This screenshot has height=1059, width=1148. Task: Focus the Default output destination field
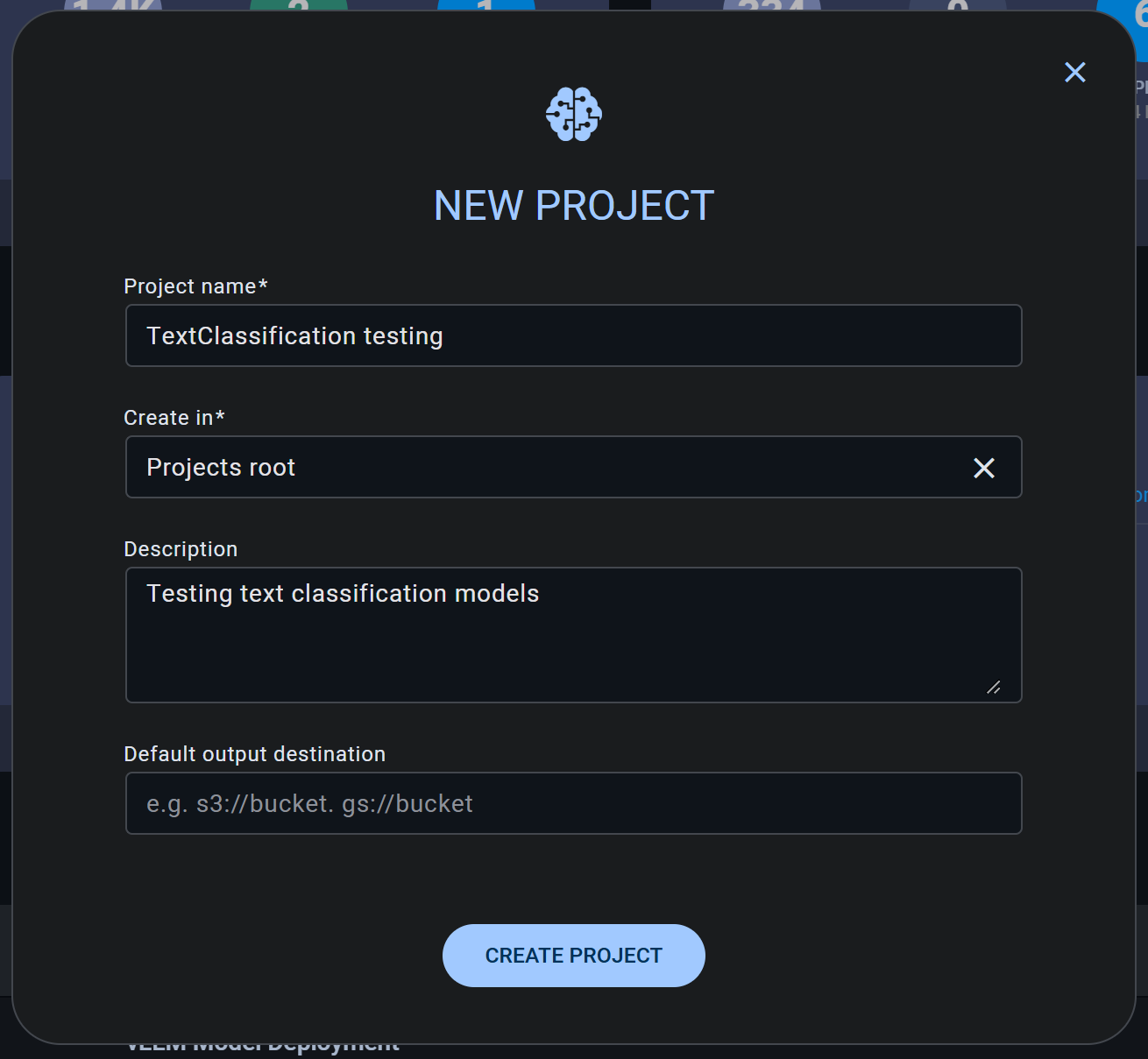click(573, 803)
